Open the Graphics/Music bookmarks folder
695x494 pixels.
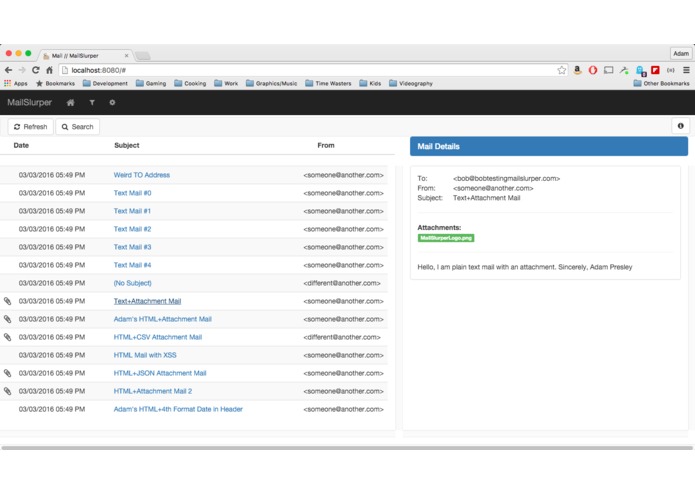pyautogui.click(x=271, y=83)
